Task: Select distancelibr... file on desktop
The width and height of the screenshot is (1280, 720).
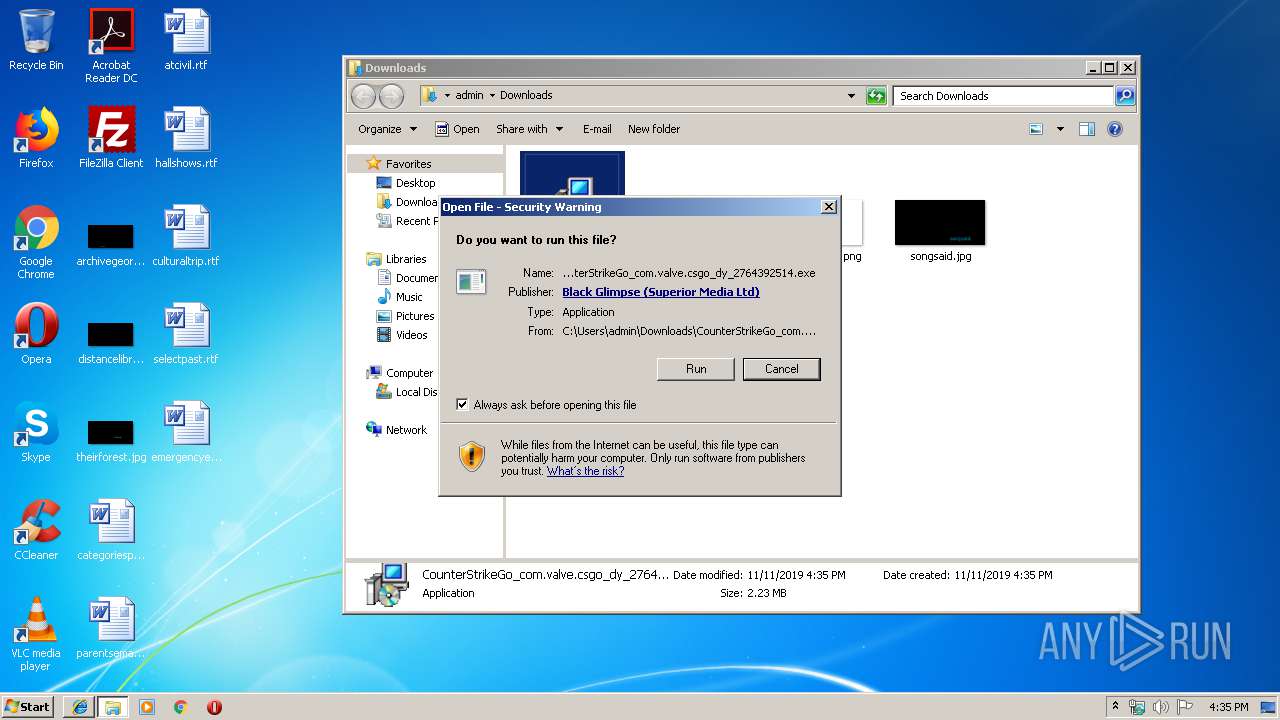Action: [x=111, y=342]
